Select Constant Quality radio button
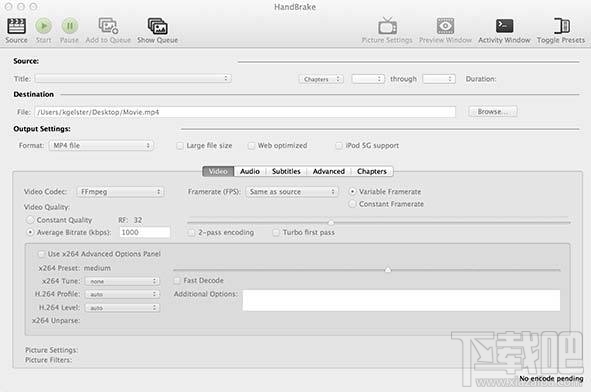 (x=30, y=220)
